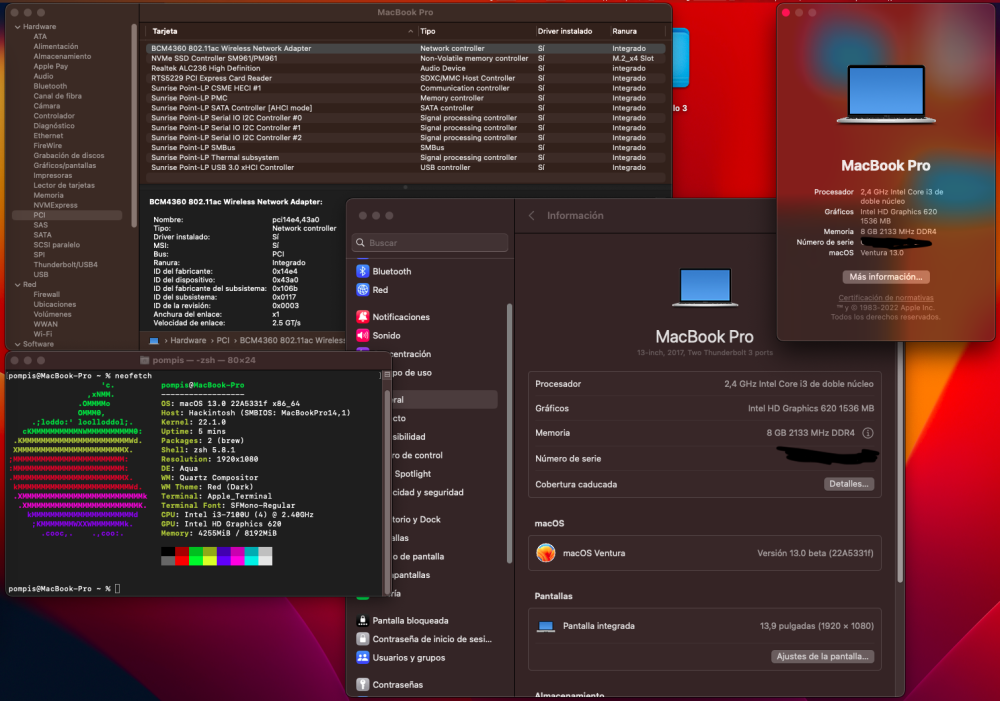Select Wi-Fi under the Red section
1000x701 pixels.
click(x=43, y=334)
